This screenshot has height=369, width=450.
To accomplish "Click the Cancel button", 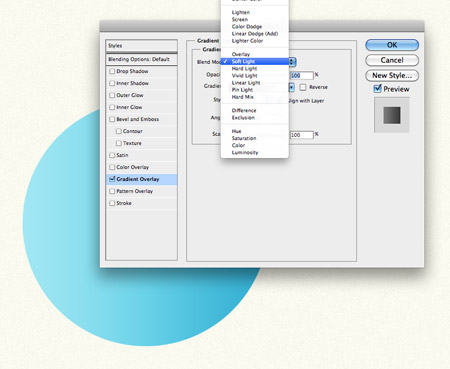I will [x=392, y=60].
